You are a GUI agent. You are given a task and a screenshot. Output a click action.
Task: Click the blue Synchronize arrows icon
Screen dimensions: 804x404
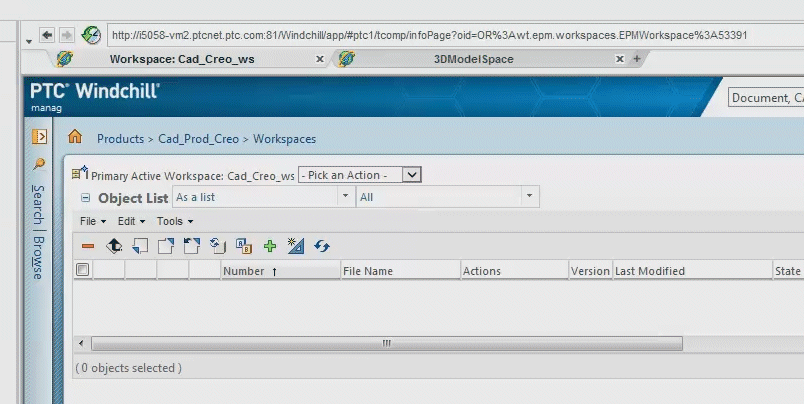[x=322, y=247]
